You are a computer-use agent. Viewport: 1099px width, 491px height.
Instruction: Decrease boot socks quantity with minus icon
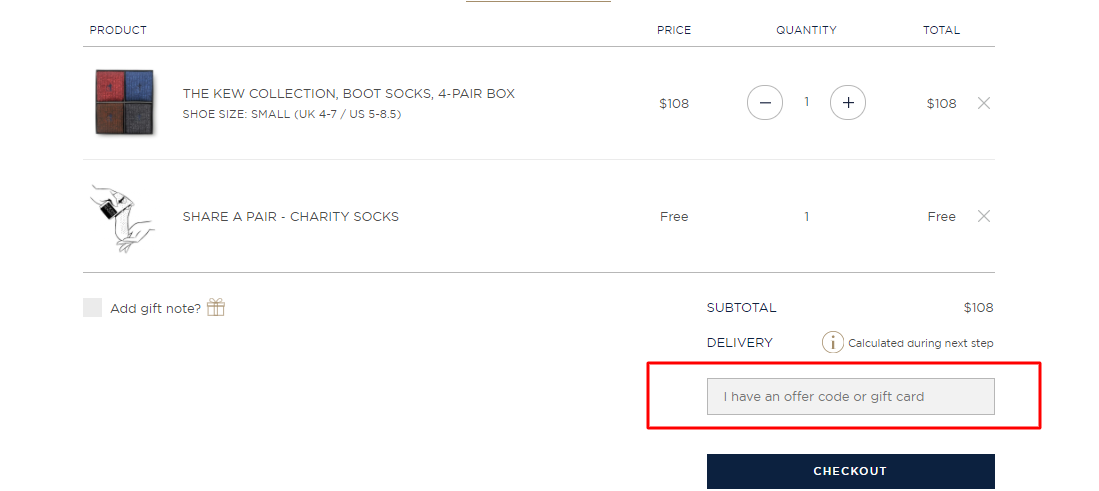(x=765, y=103)
